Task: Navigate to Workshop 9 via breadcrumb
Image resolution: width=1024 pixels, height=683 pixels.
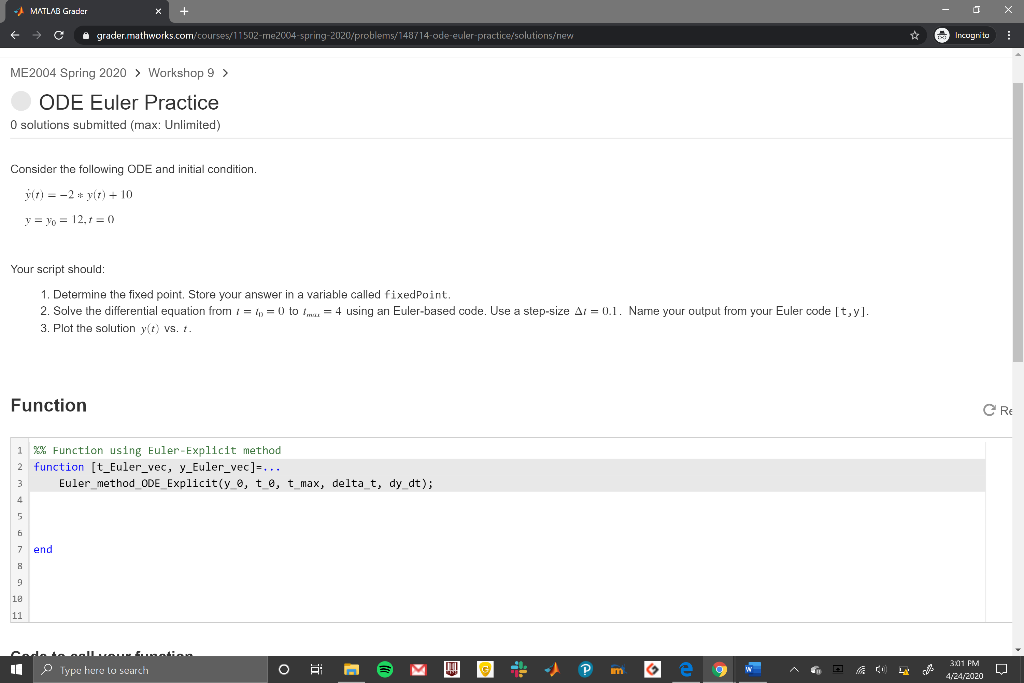Action: pos(180,72)
